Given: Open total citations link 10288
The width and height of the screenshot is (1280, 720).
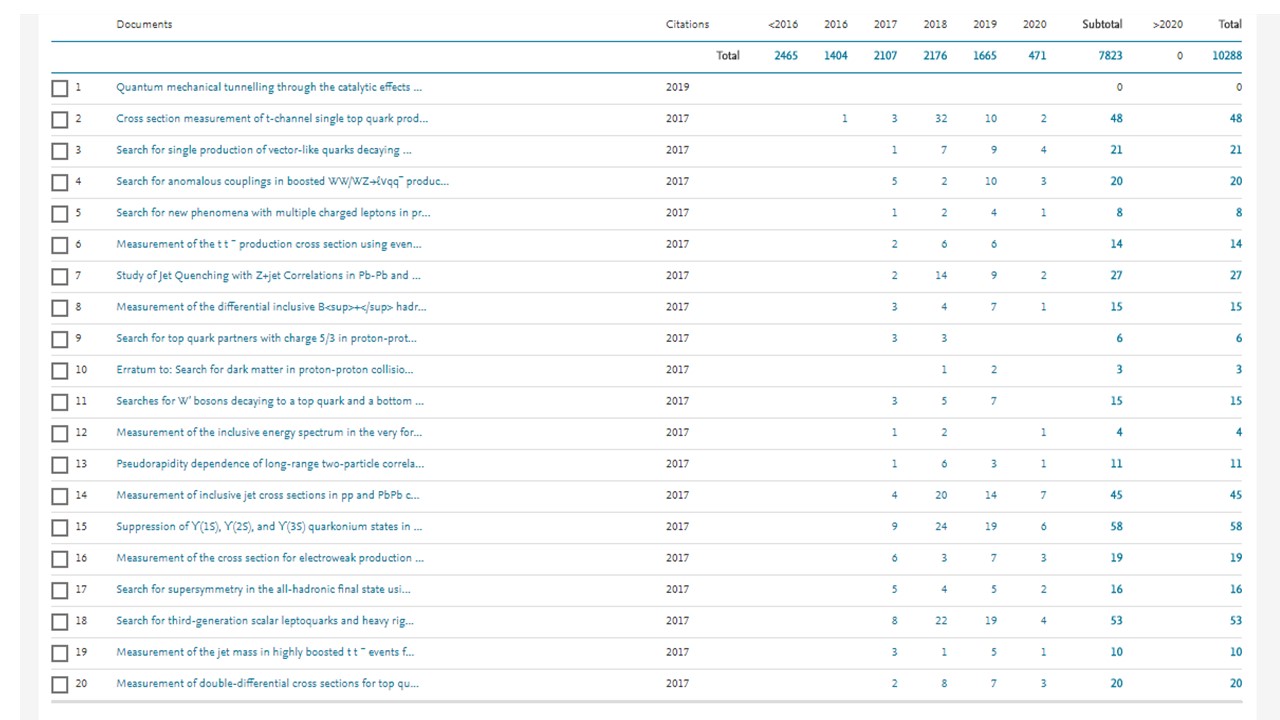Looking at the screenshot, I should (1227, 56).
